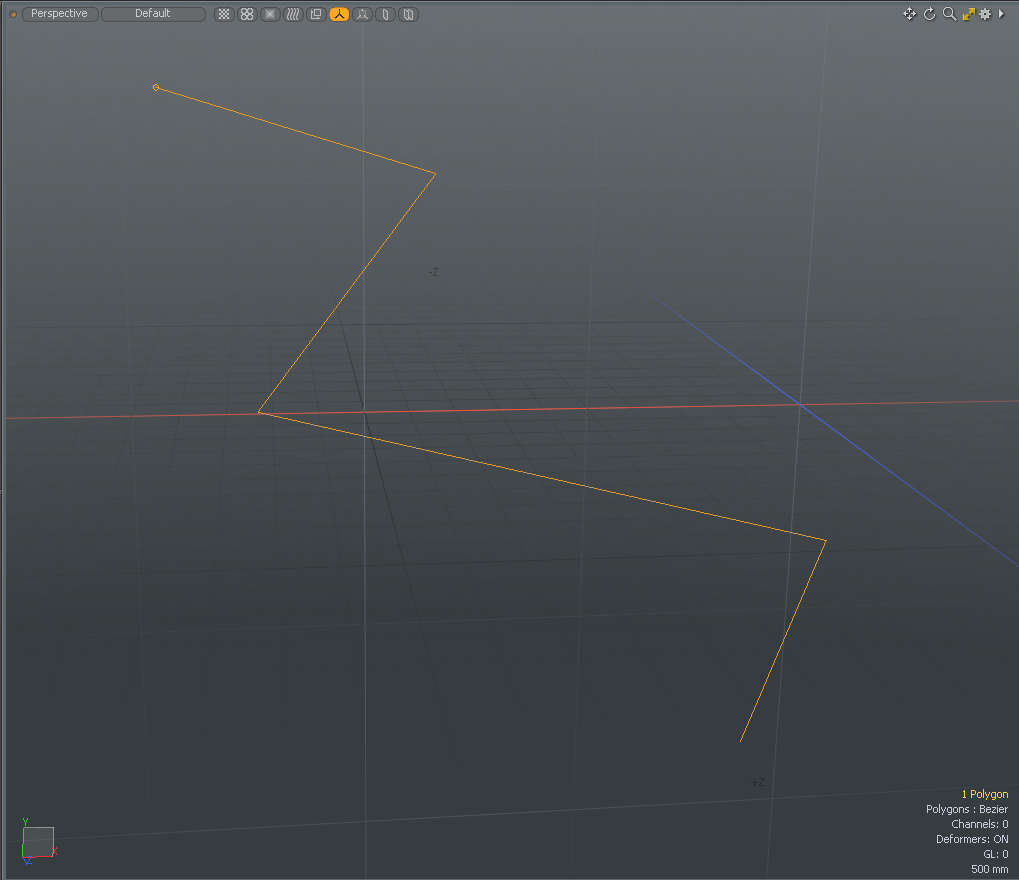1019x880 pixels.
Task: Click the checkerboard pattern icon in viewport toolbar
Action: 224,14
